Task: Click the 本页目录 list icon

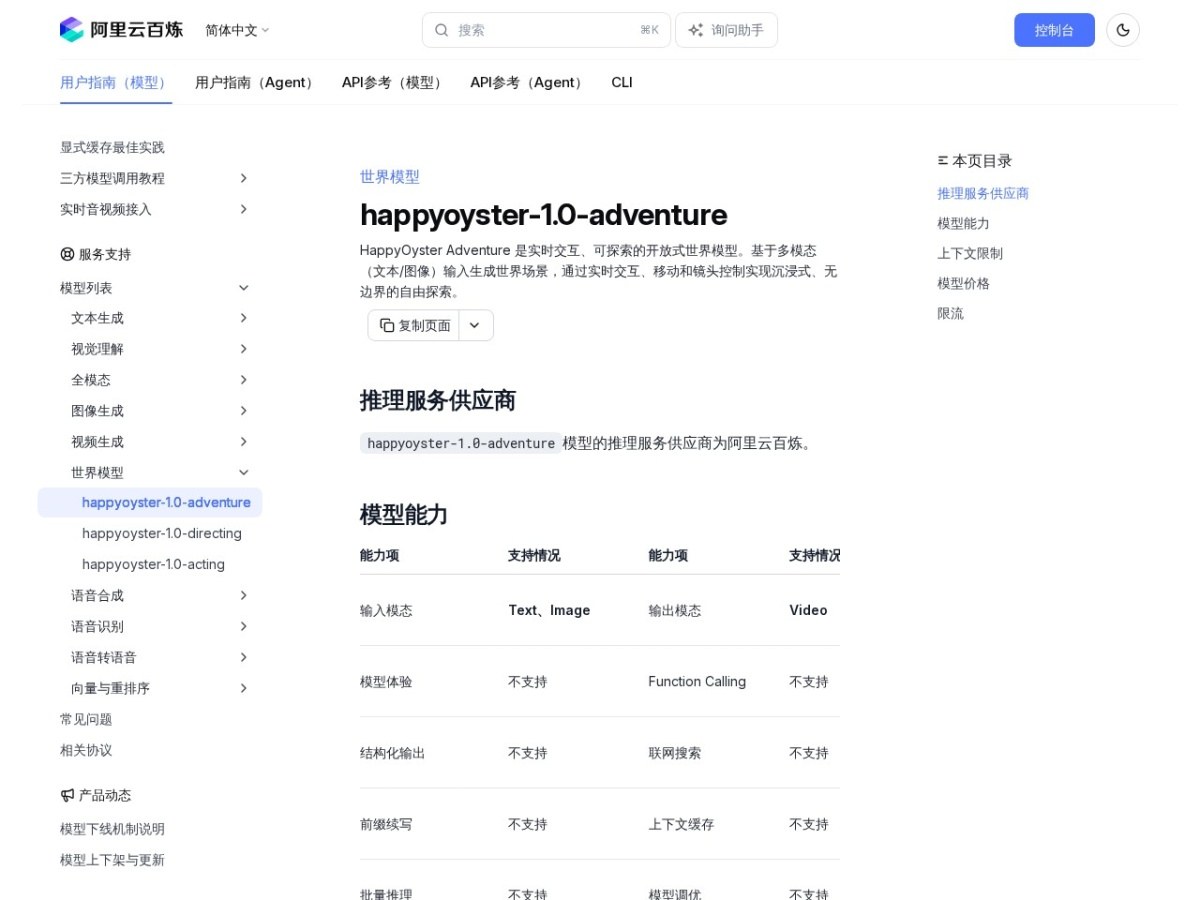Action: click(x=942, y=160)
